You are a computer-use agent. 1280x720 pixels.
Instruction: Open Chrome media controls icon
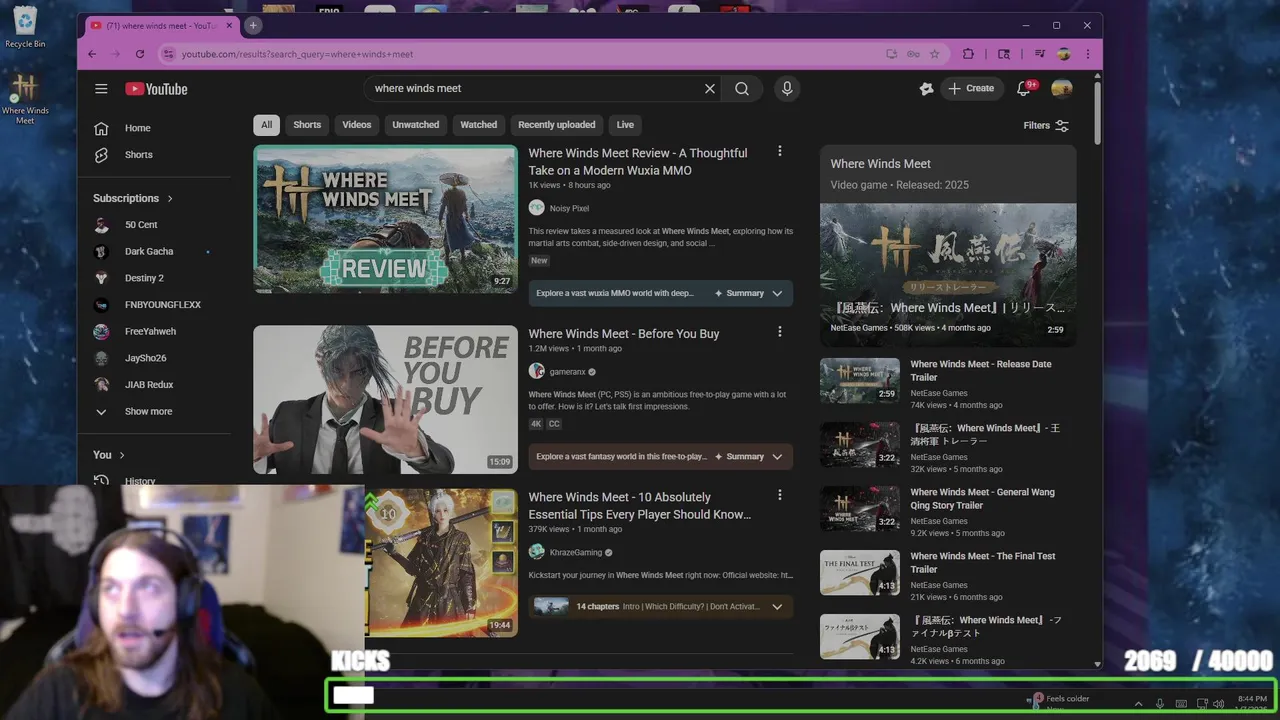click(x=1040, y=54)
